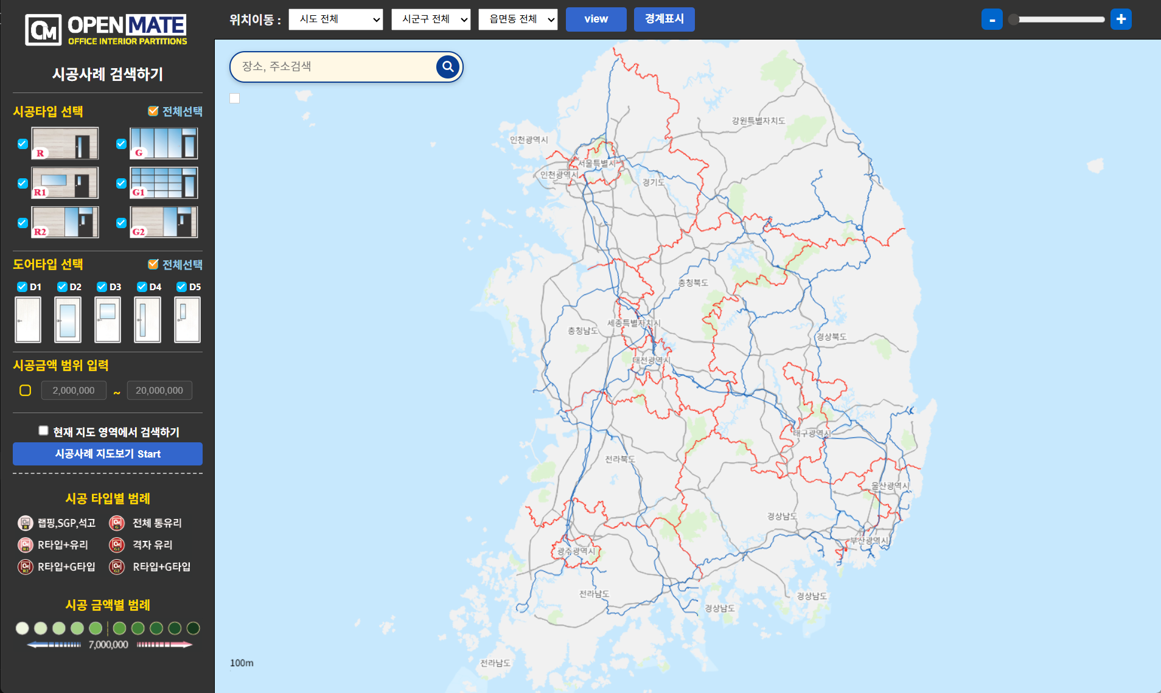Viewport: 1161px width, 693px height.
Task: Choose the G1 grid glass image
Action: pos(163,183)
